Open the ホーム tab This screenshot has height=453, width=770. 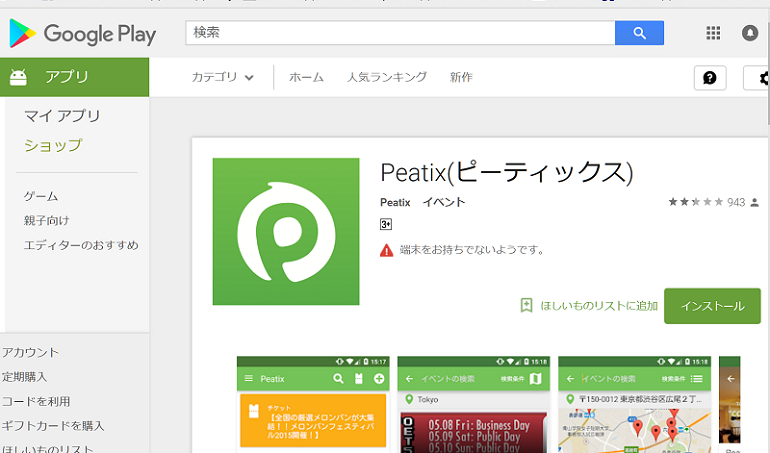tap(306, 77)
